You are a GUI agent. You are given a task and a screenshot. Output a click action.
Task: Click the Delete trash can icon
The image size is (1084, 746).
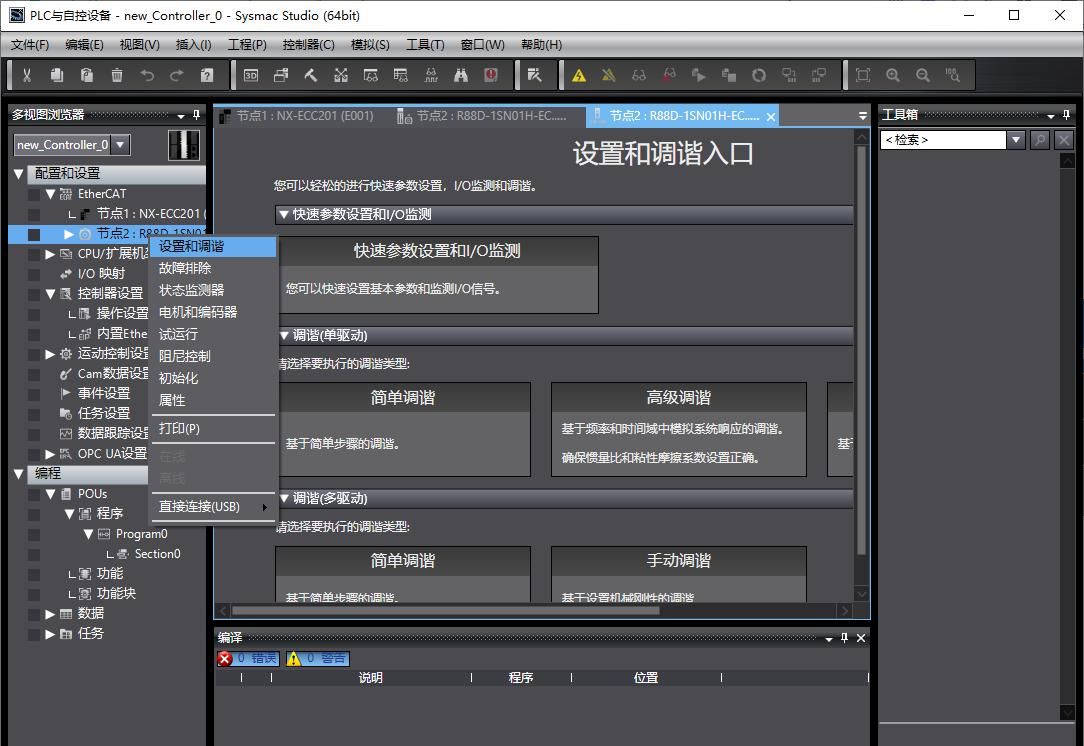(x=117, y=75)
